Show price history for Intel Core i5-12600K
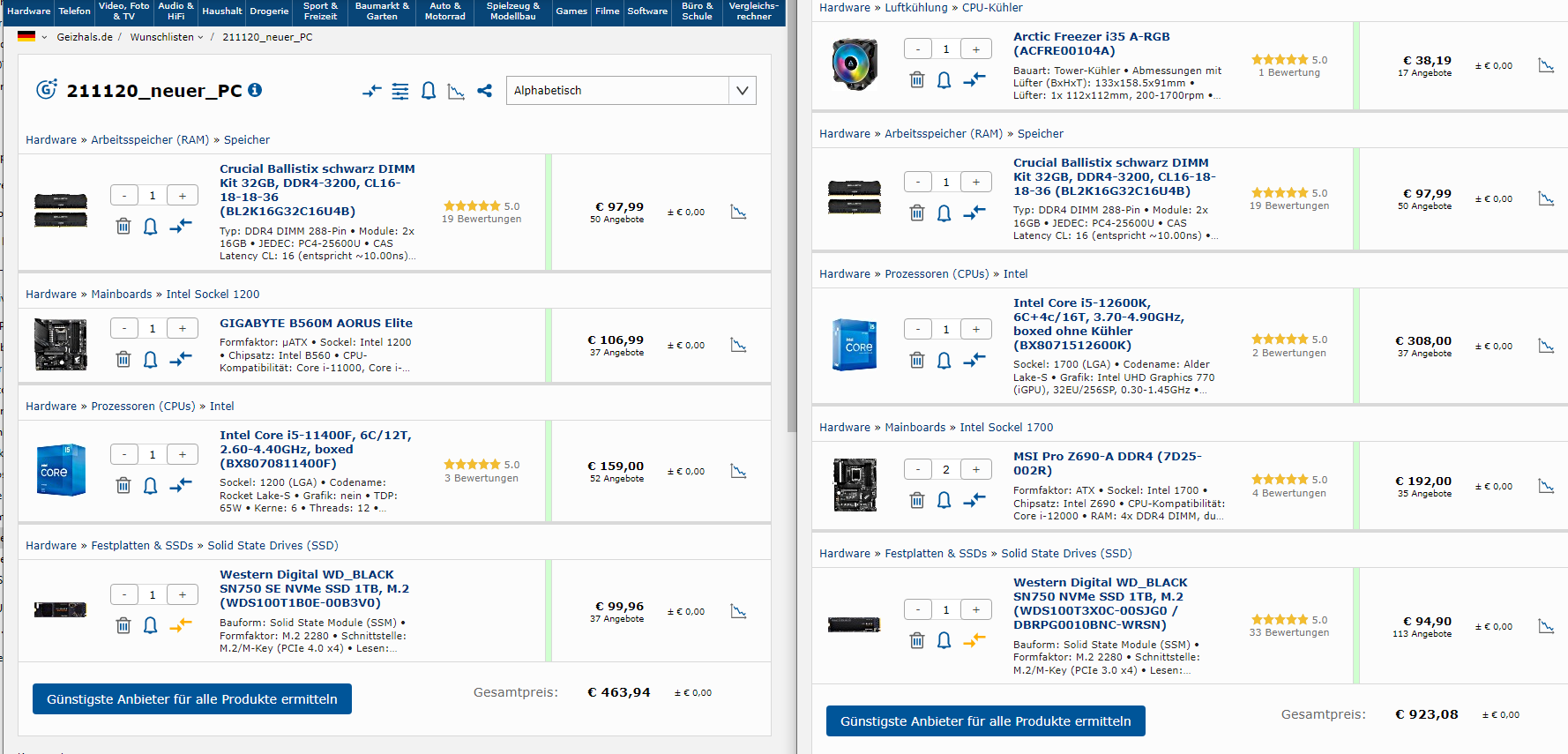Image resolution: width=1568 pixels, height=754 pixels. (x=1546, y=346)
